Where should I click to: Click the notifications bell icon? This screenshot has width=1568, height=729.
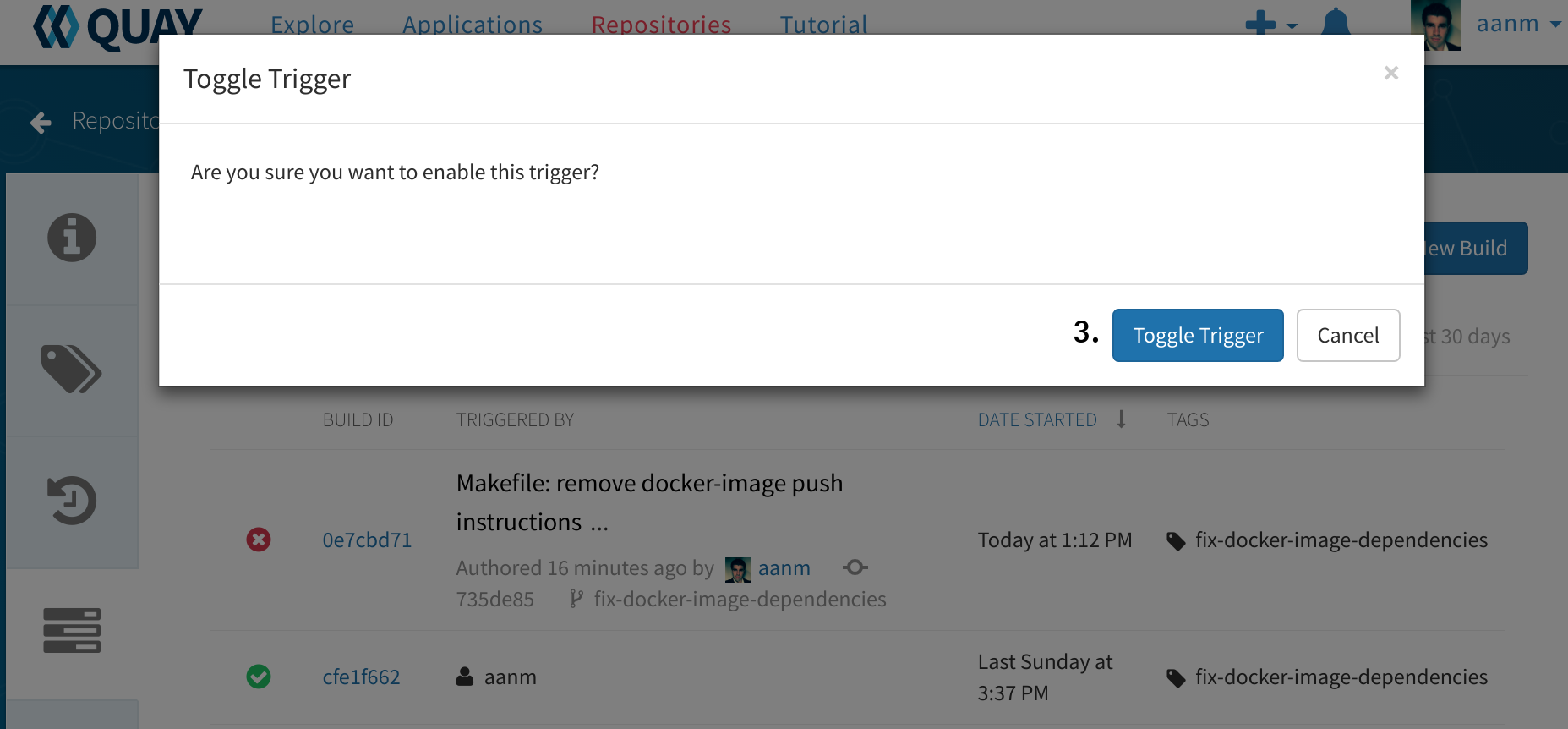pos(1336,22)
